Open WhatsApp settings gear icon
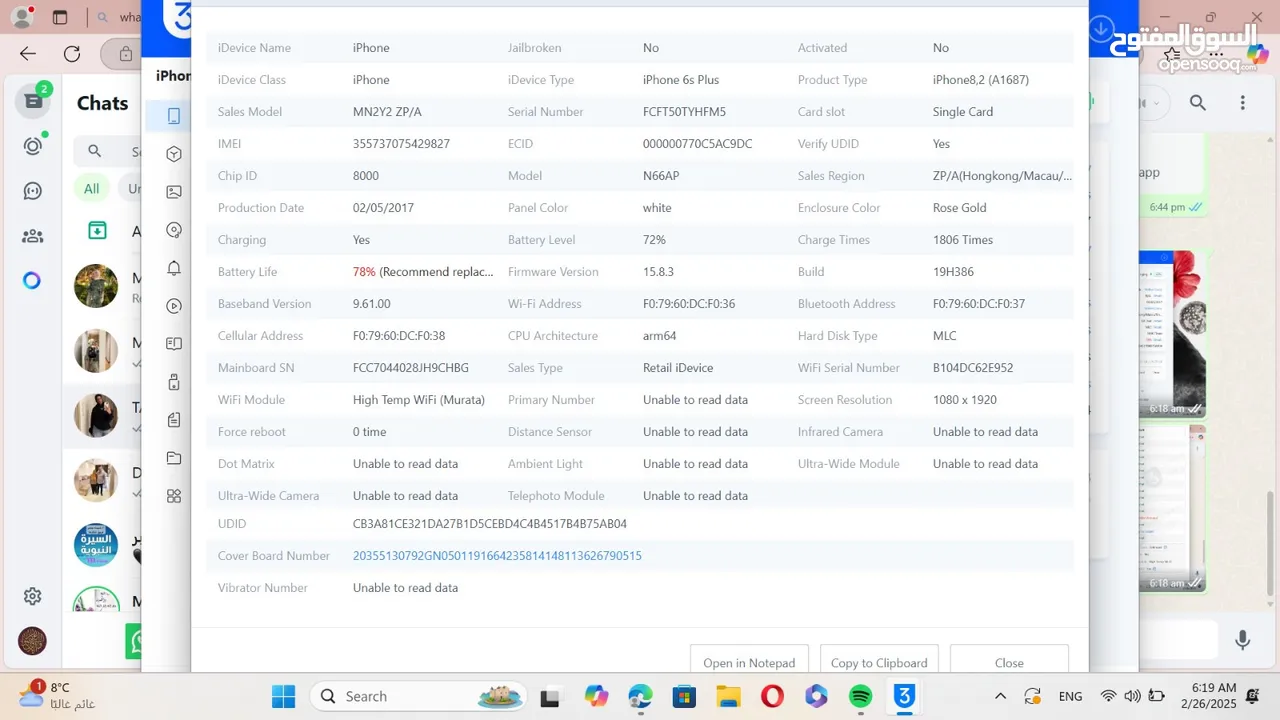This screenshot has width=1280, height=720. (x=33, y=597)
